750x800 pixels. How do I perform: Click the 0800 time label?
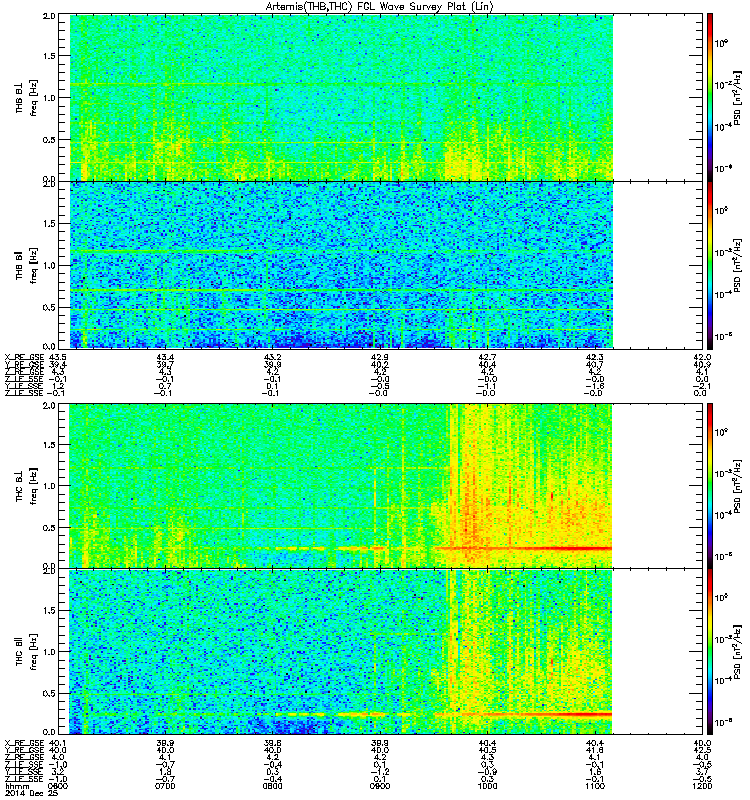[x=272, y=786]
